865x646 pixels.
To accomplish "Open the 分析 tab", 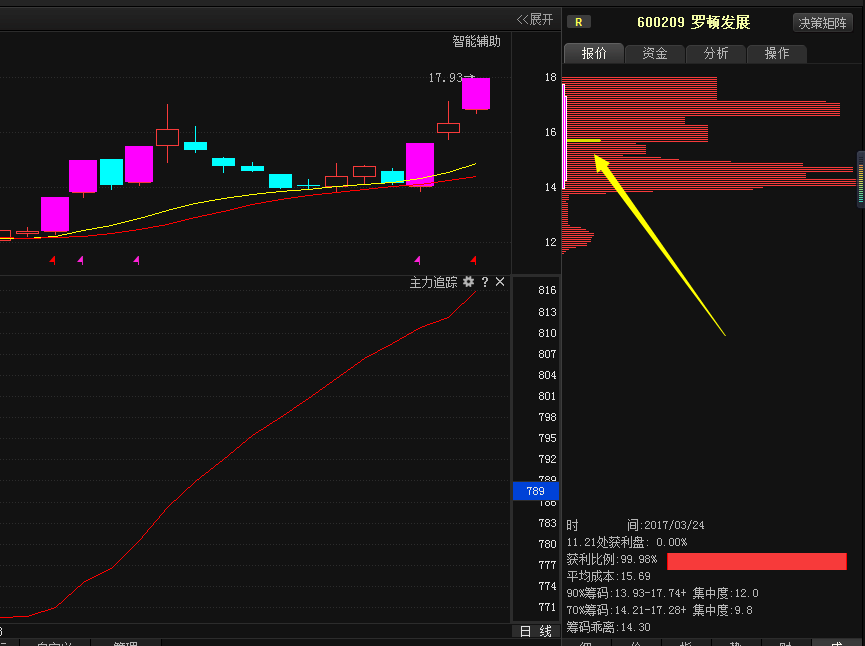I will pyautogui.click(x=716, y=53).
